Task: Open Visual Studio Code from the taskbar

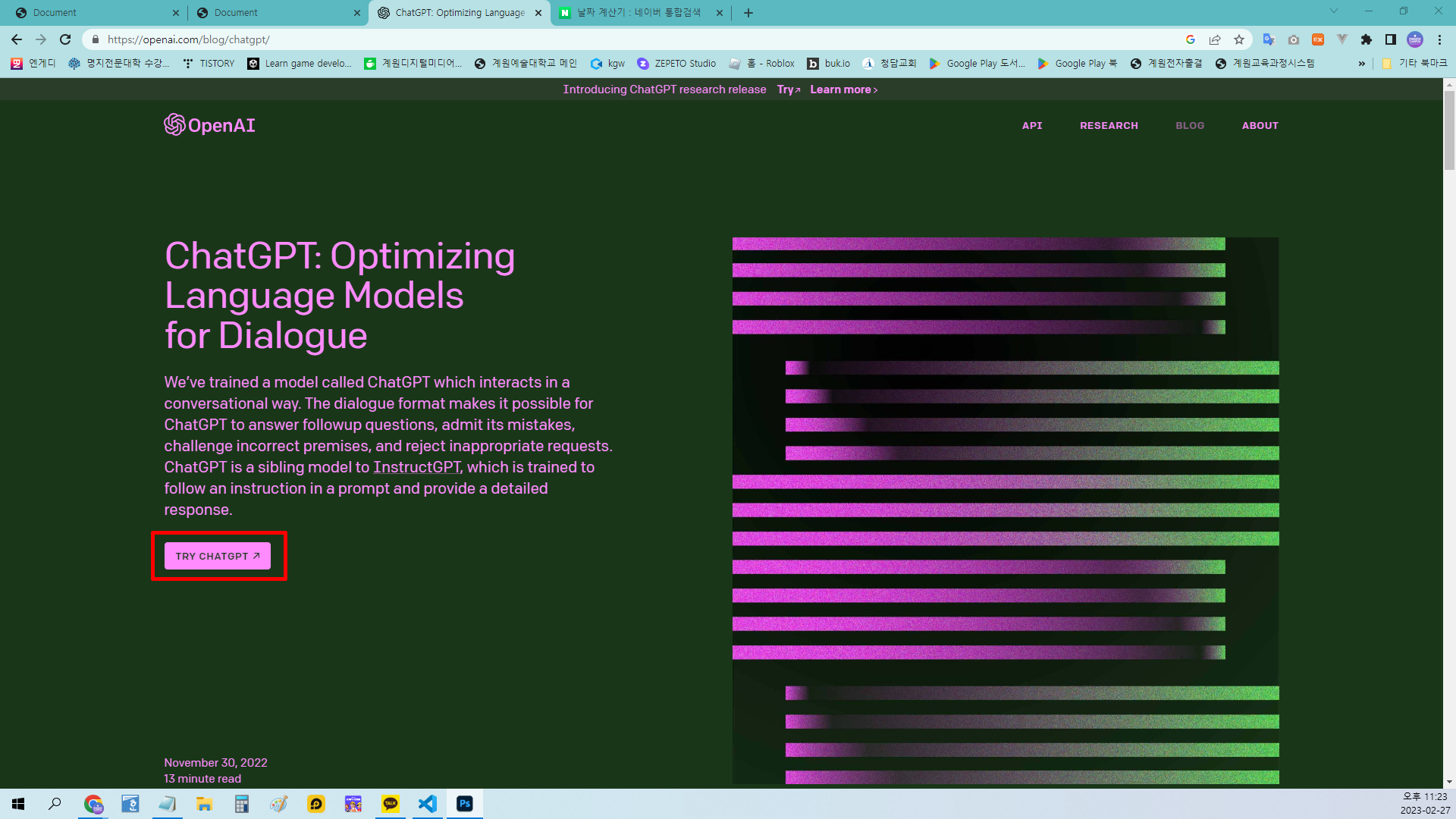Action: pyautogui.click(x=428, y=804)
